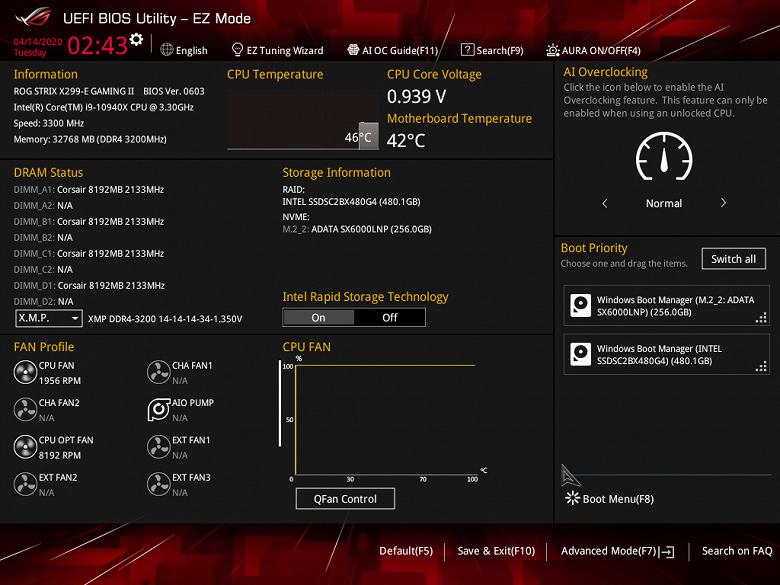Click the settings gear next to the clock
Image resolution: width=780 pixels, height=585 pixels.
[x=136, y=39]
